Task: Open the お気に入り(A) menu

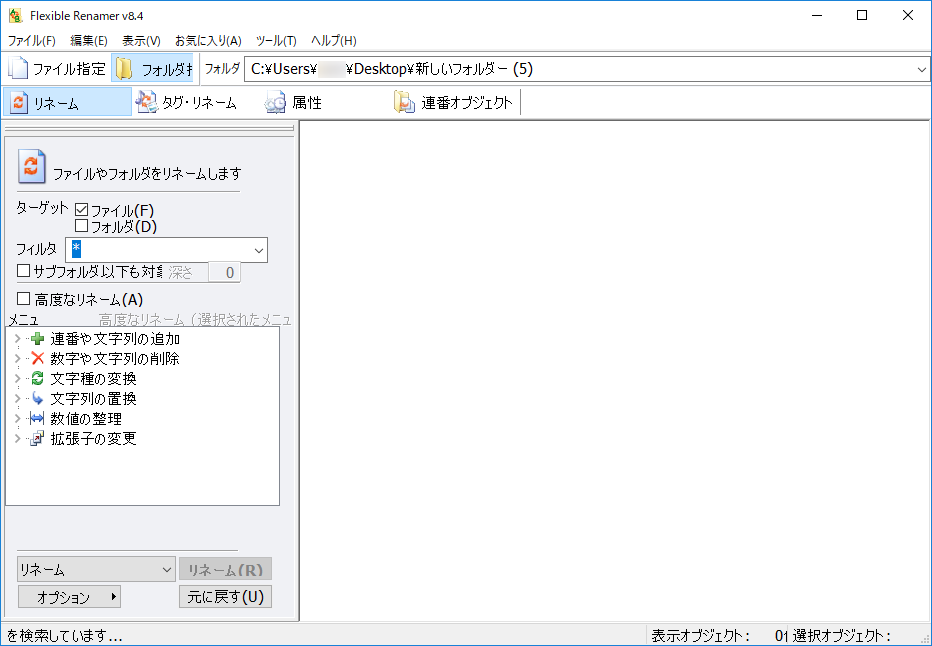Action: [x=208, y=41]
